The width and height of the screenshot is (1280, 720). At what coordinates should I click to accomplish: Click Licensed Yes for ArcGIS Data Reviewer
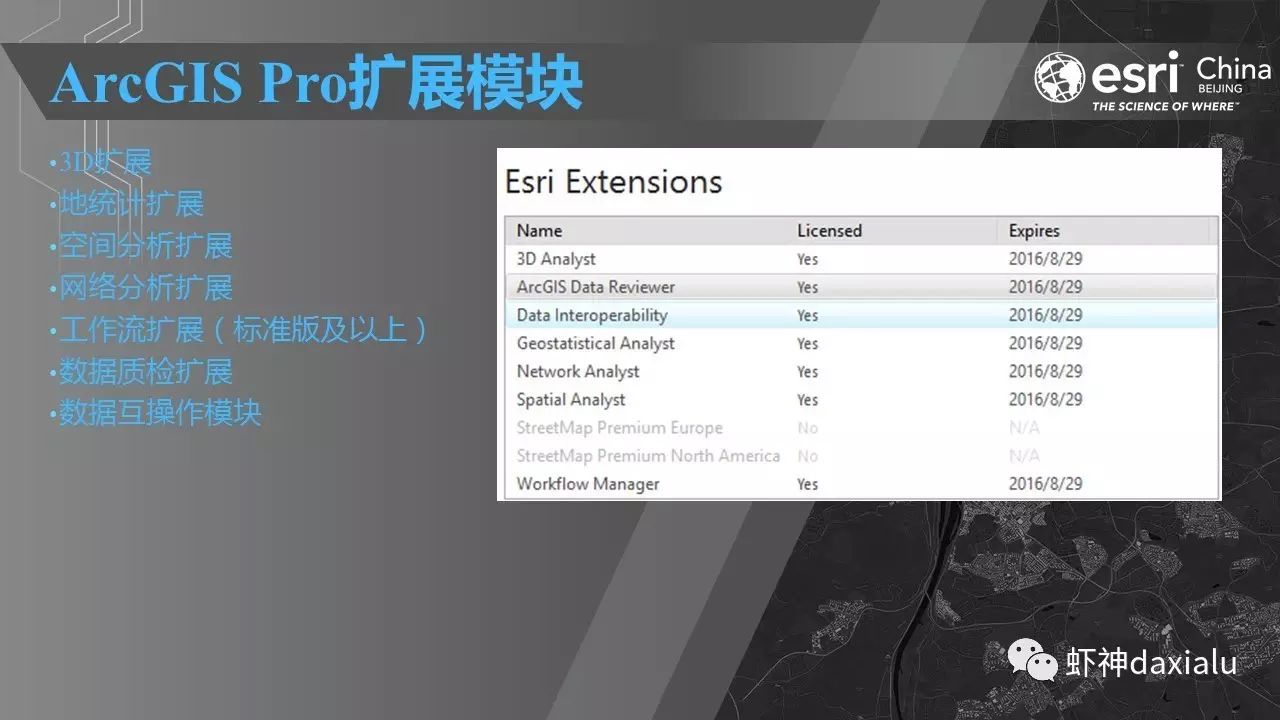pos(808,287)
